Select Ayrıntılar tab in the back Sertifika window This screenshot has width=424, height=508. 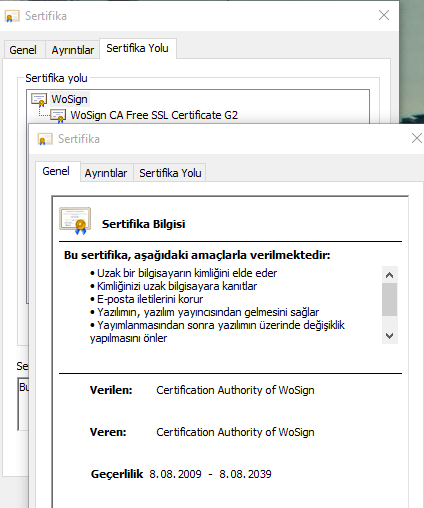pos(73,50)
